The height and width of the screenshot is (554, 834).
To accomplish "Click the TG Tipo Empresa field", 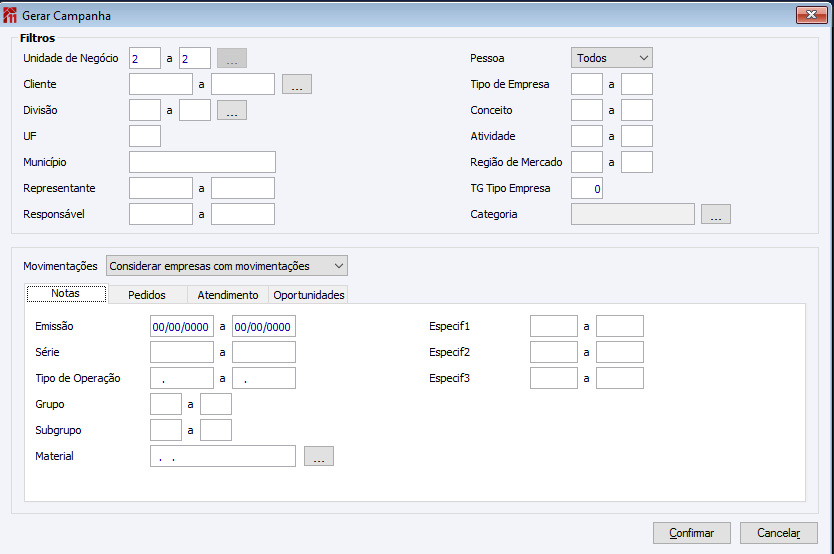I will 587,188.
